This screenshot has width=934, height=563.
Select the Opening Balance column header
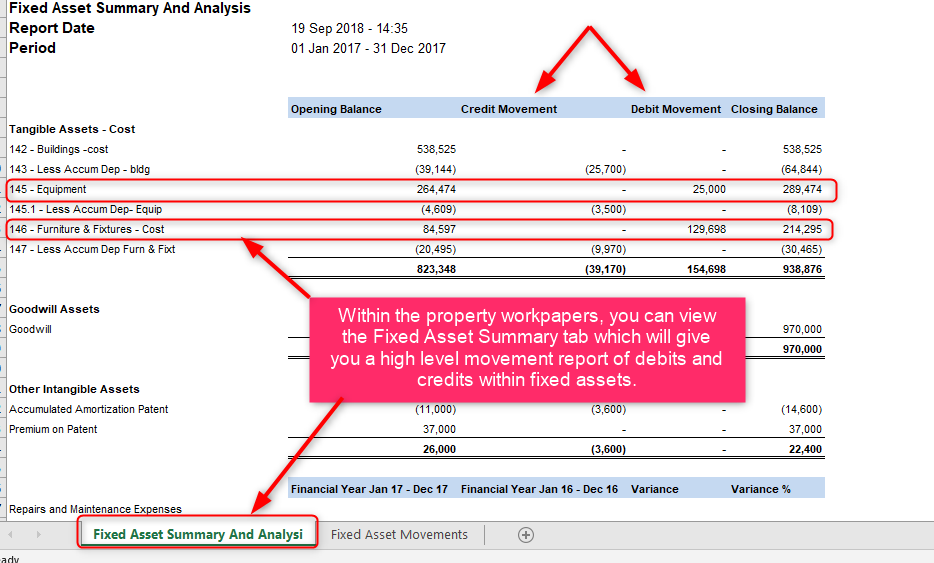[x=336, y=109]
